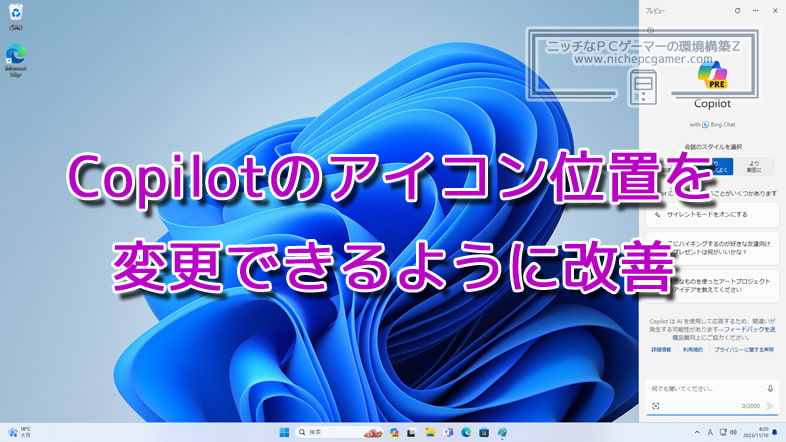Open Microsoft Teams from the taskbar

[448, 432]
